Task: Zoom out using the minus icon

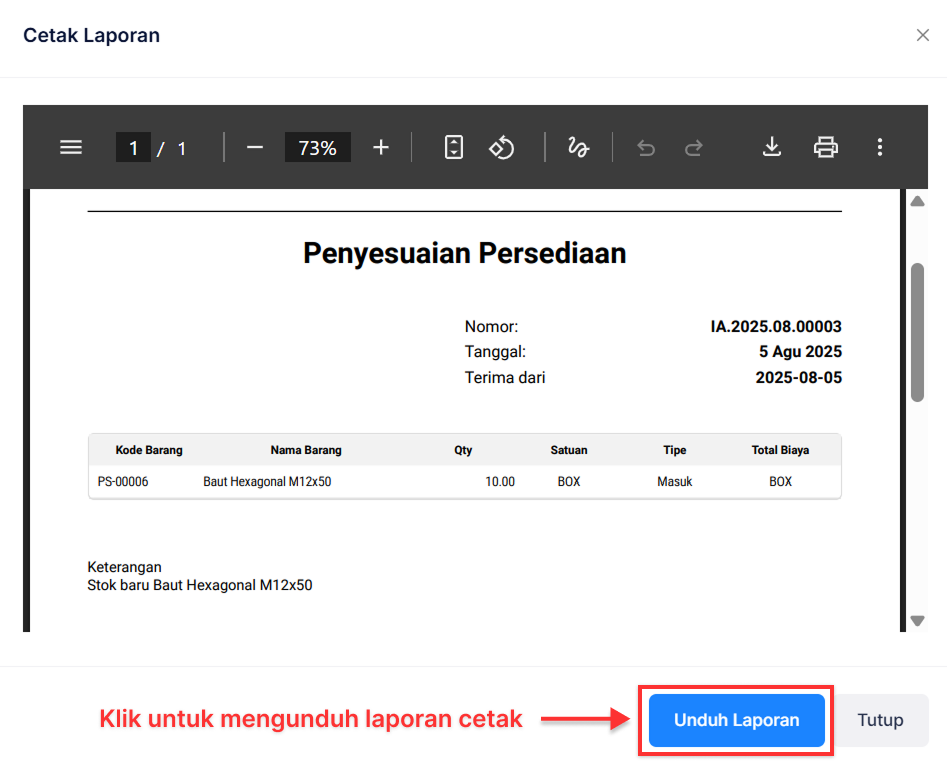Action: click(254, 147)
